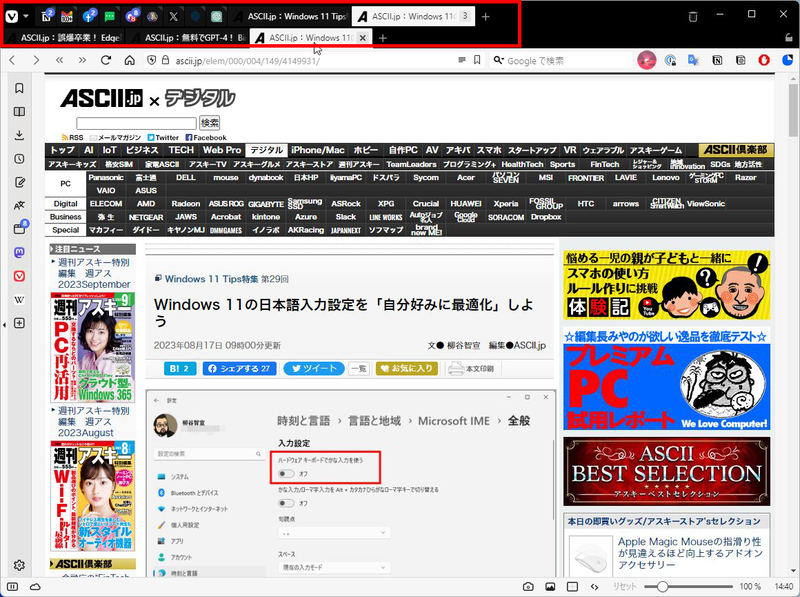Open the Downloads side panel
The image size is (800, 597).
coord(19,135)
